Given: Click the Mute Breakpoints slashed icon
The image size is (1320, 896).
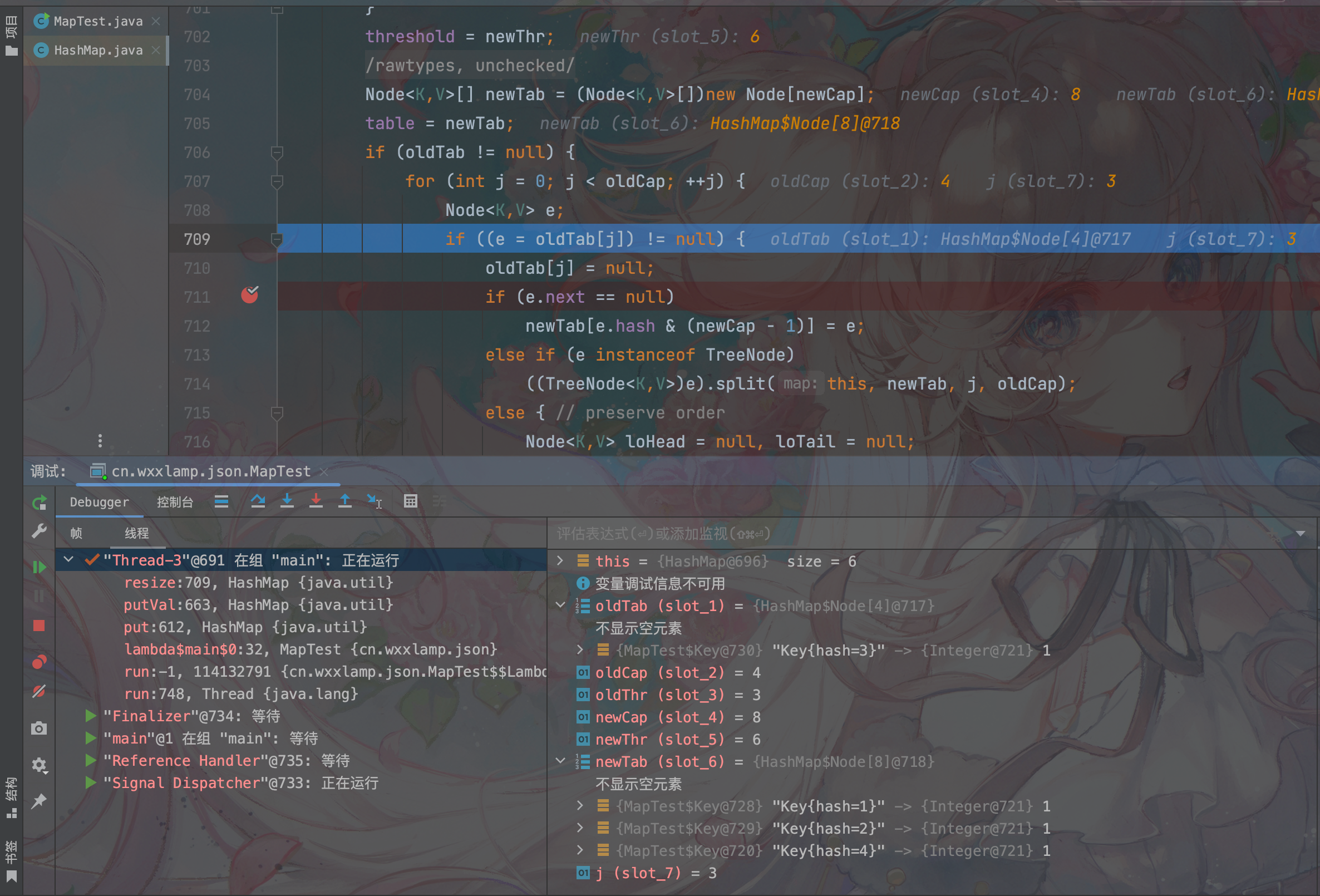Looking at the screenshot, I should pos(39,691).
